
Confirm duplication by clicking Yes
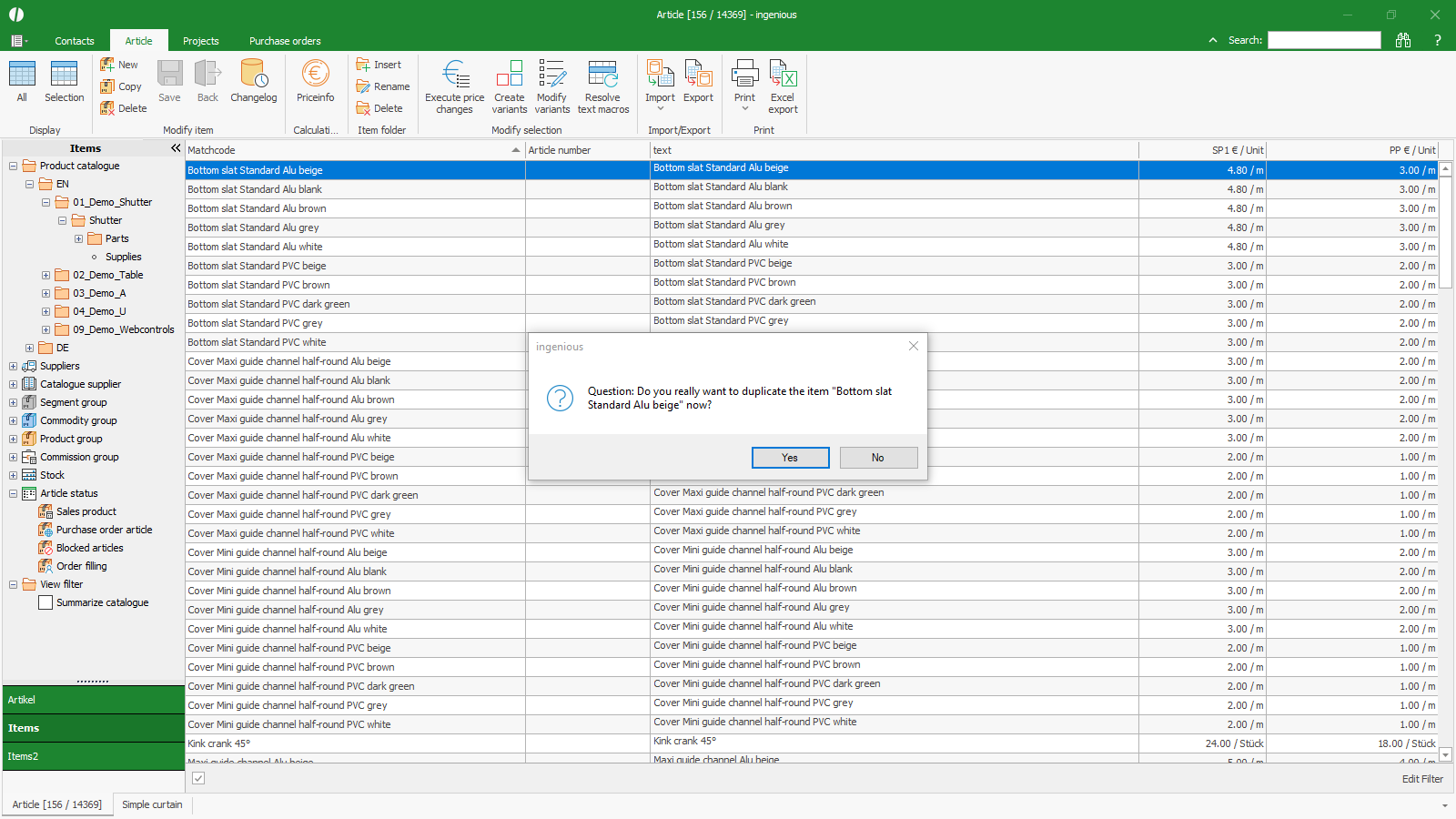pyautogui.click(x=790, y=458)
